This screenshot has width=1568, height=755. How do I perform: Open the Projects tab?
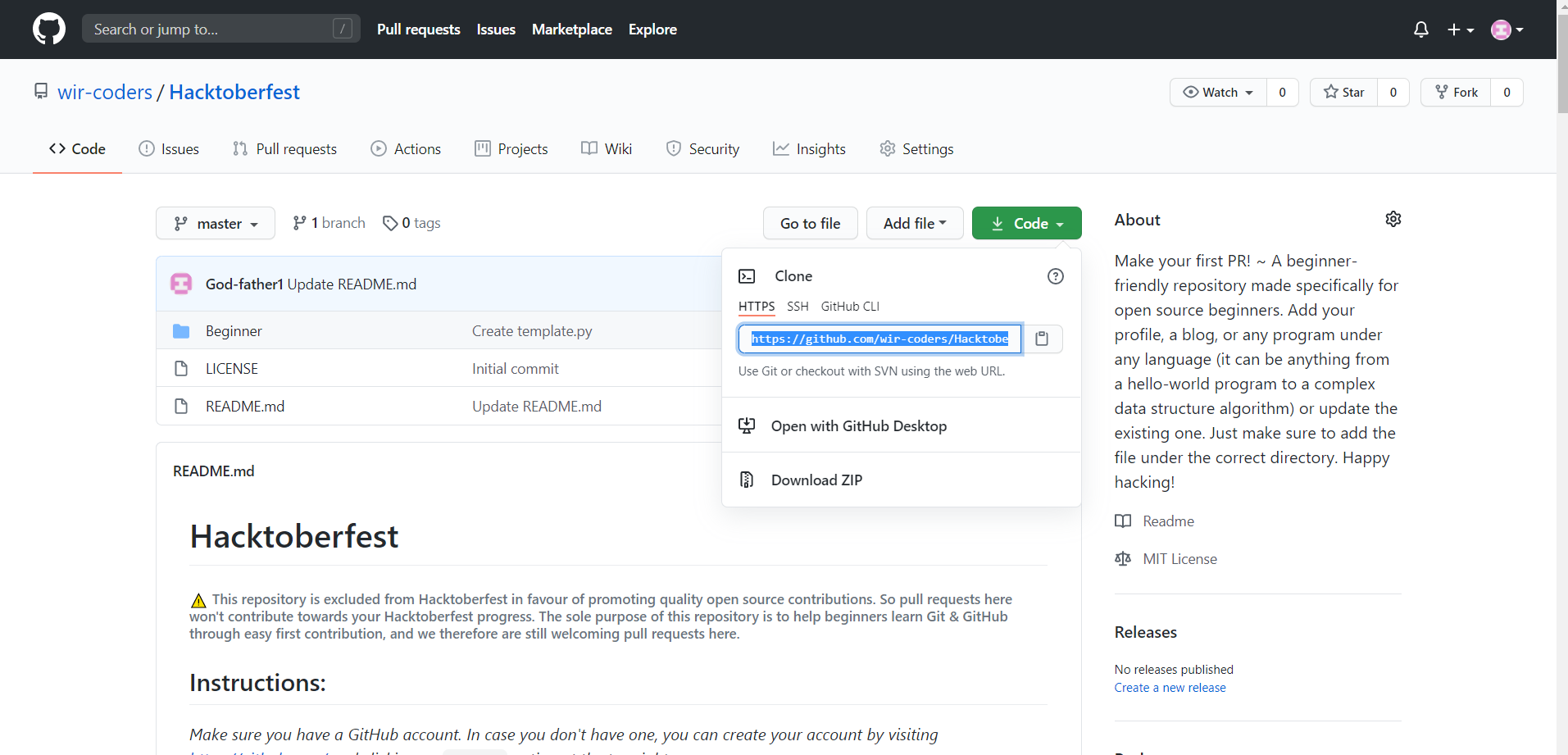511,148
